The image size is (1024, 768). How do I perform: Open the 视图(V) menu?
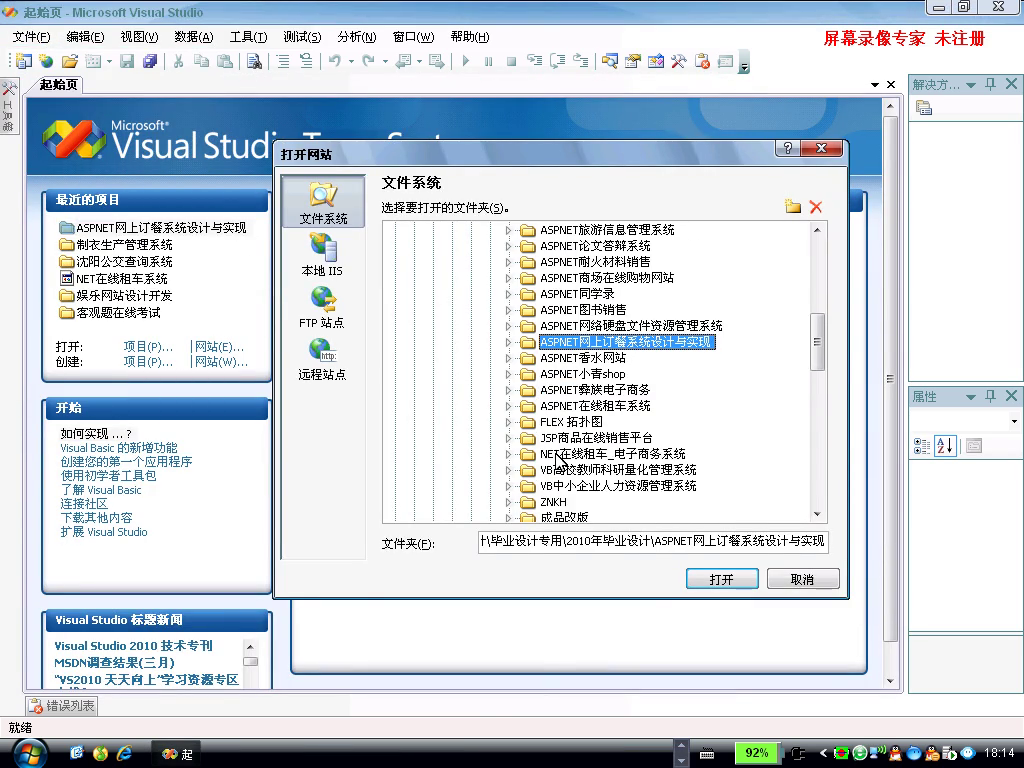point(139,37)
